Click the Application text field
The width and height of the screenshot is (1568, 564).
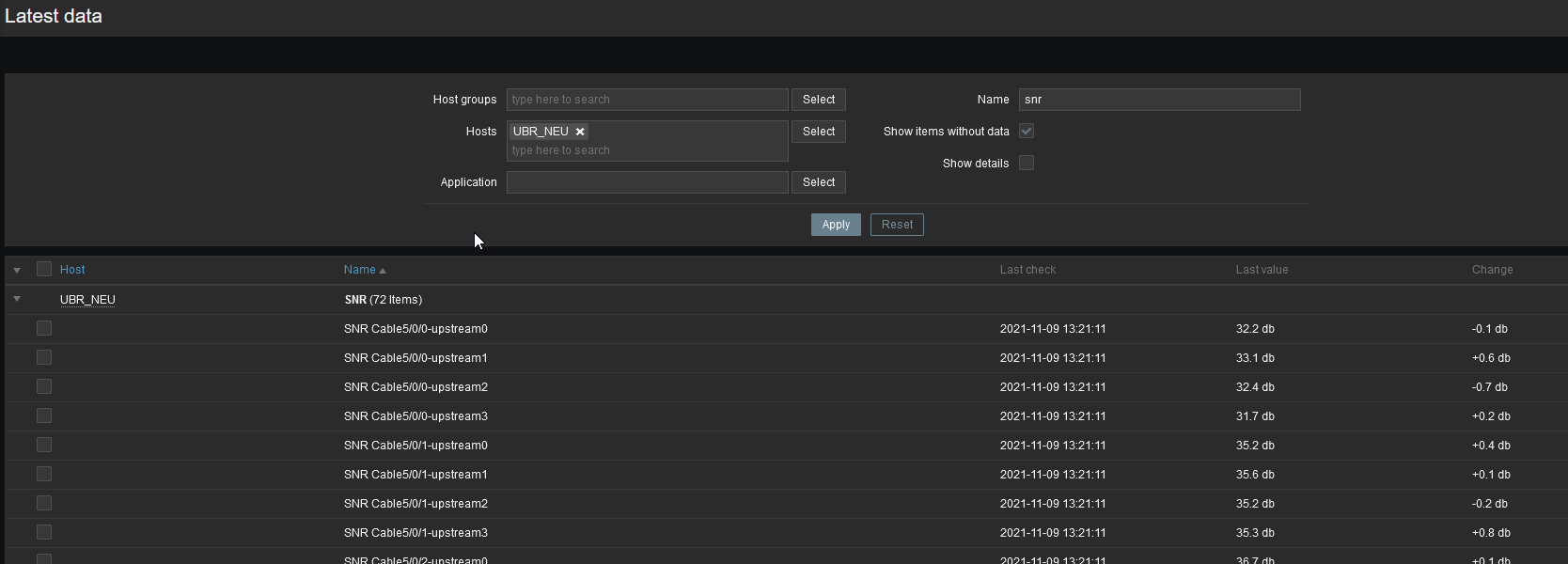tap(647, 182)
